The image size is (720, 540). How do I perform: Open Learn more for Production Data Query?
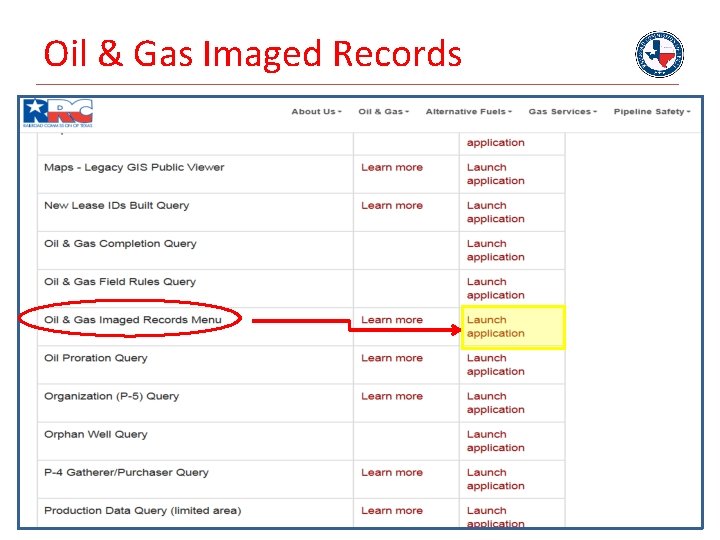(392, 511)
